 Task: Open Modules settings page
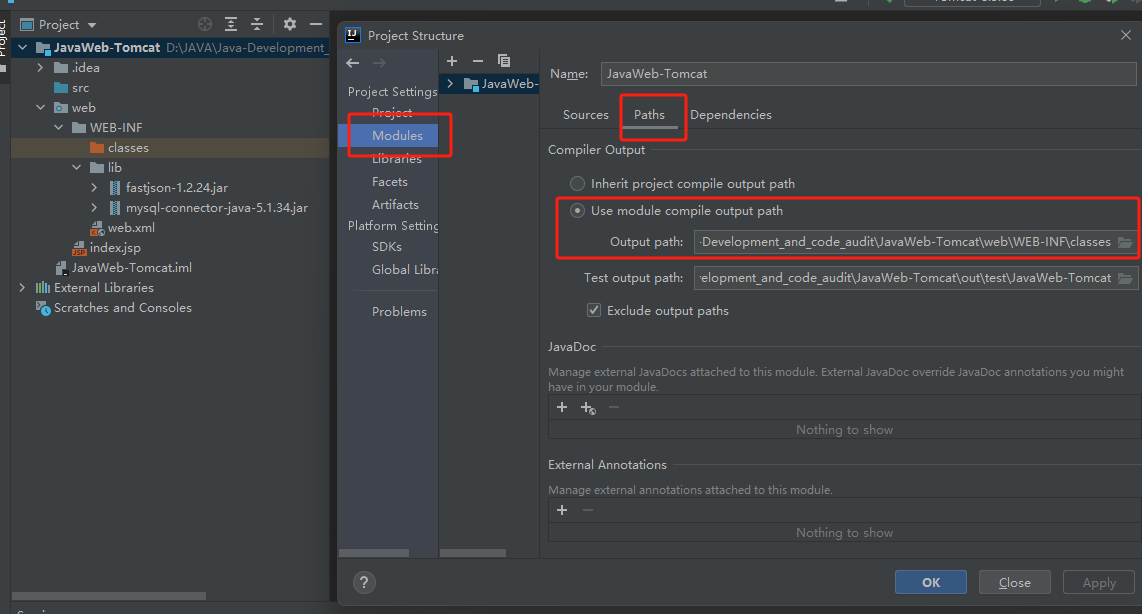pos(397,135)
